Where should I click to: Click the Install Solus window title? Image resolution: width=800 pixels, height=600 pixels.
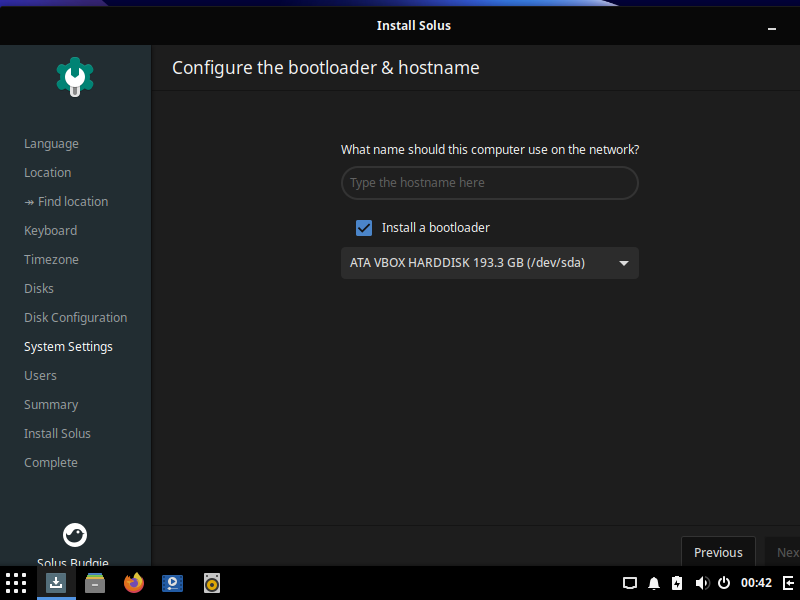tap(414, 26)
